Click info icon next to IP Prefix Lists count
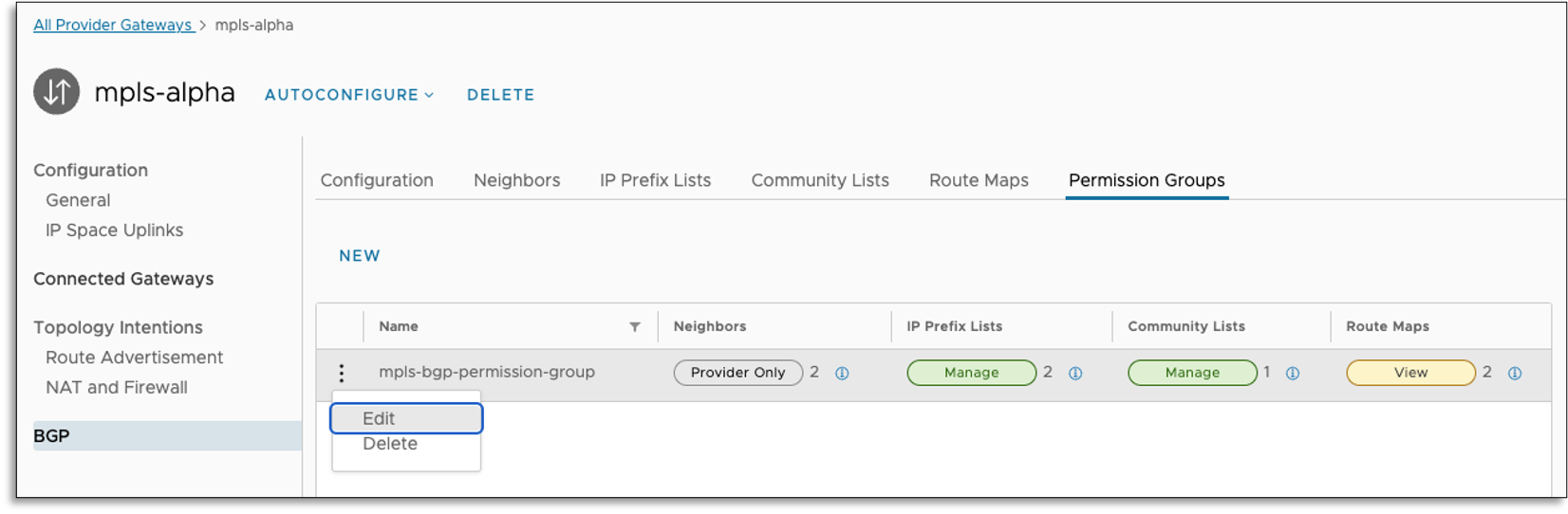Image resolution: width=1568 pixels, height=514 pixels. tap(1075, 374)
